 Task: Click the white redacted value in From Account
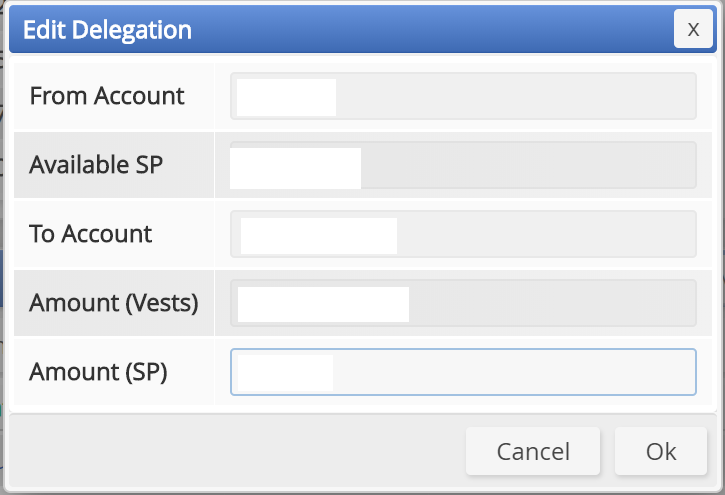[286, 97]
